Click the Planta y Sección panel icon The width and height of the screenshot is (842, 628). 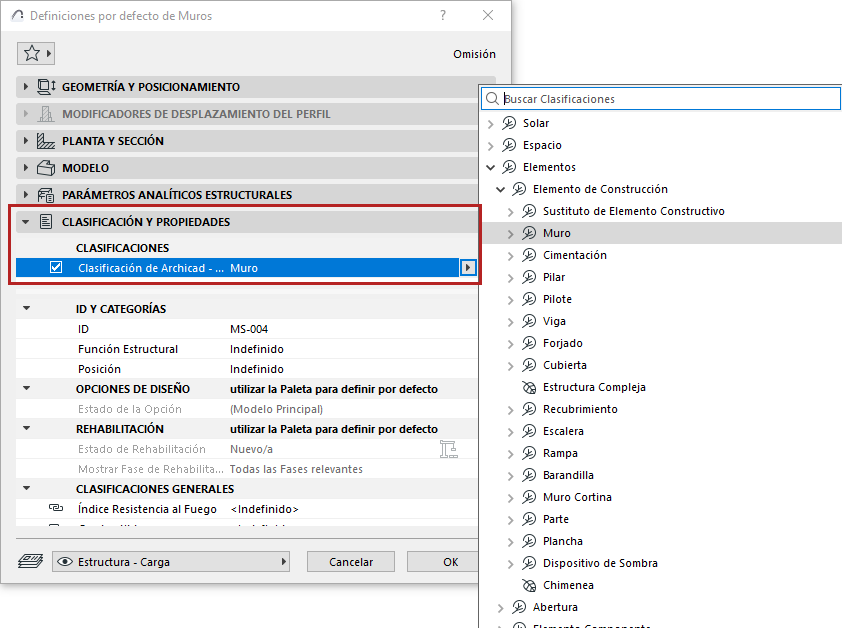(46, 141)
